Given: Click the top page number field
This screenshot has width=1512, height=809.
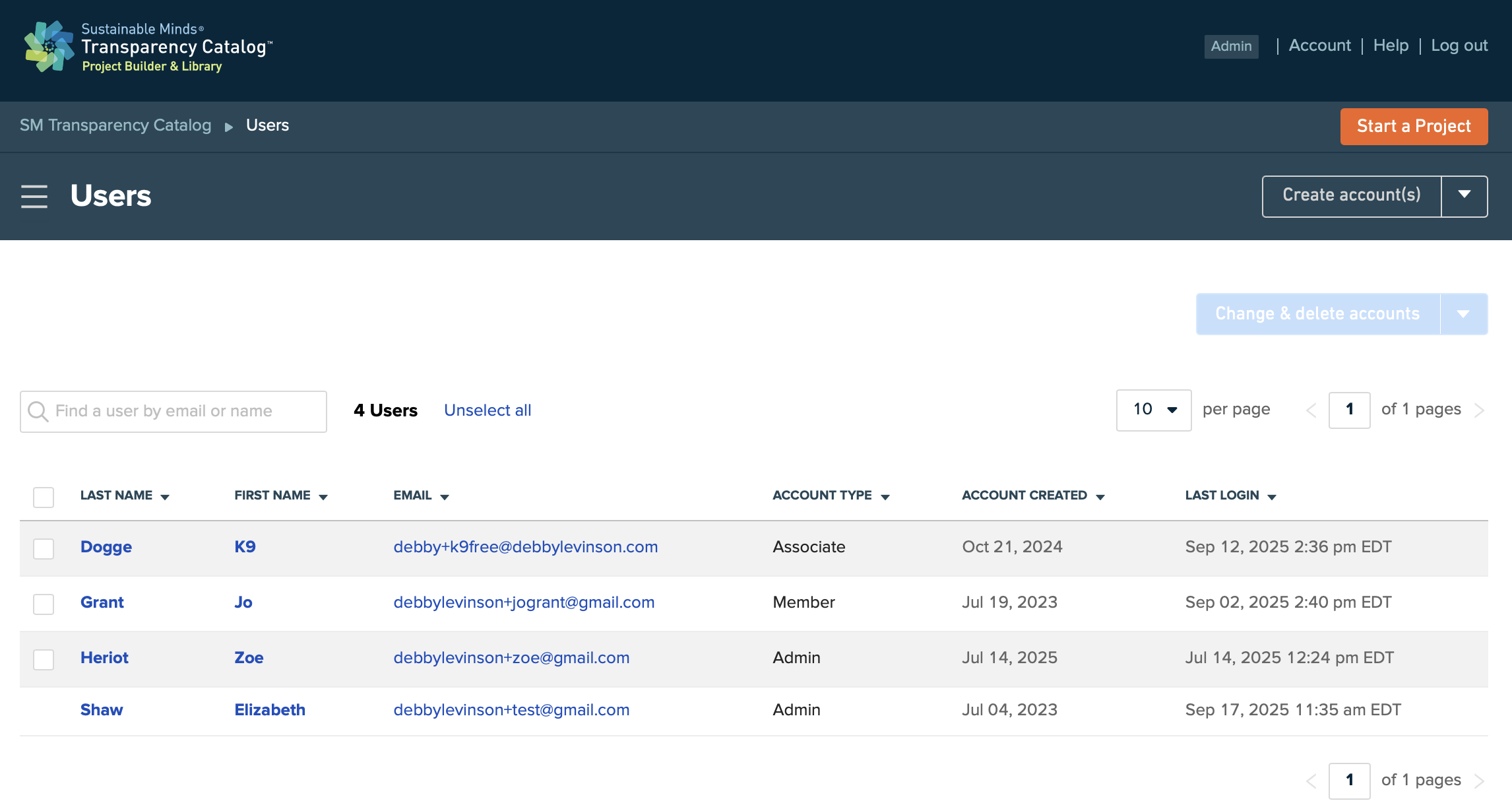Looking at the screenshot, I should [x=1349, y=410].
